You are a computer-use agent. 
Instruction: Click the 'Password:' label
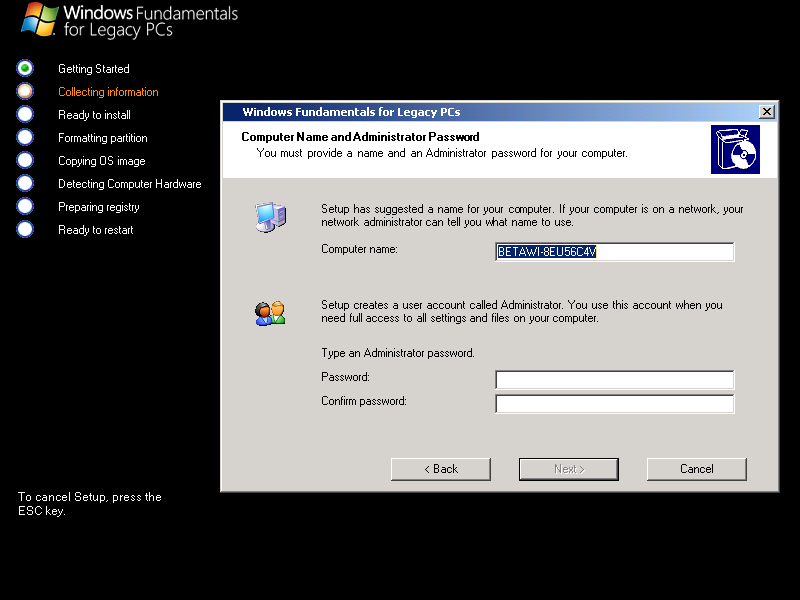[345, 377]
